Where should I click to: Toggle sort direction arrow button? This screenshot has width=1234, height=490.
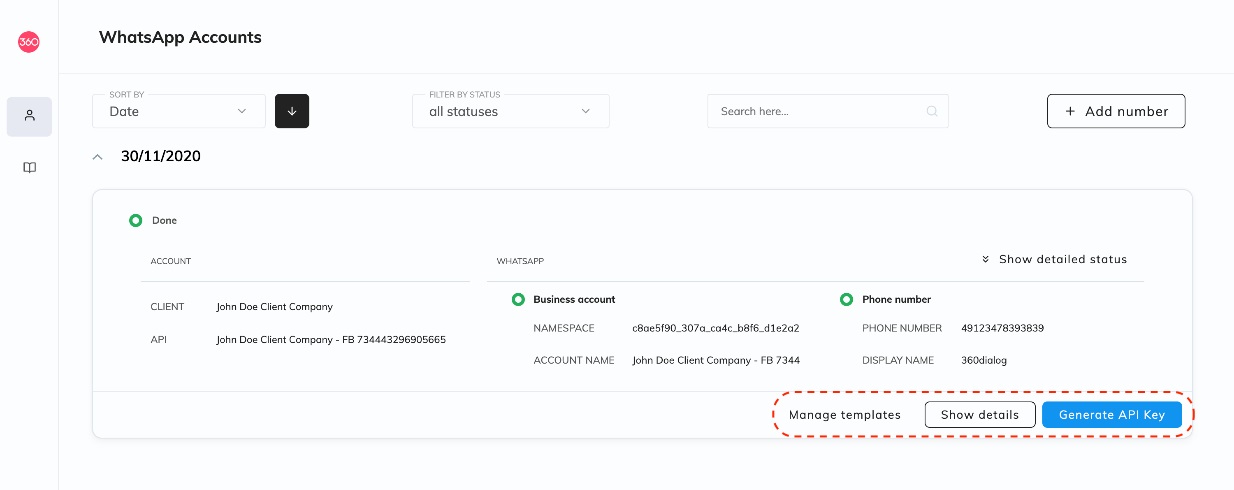coord(292,111)
